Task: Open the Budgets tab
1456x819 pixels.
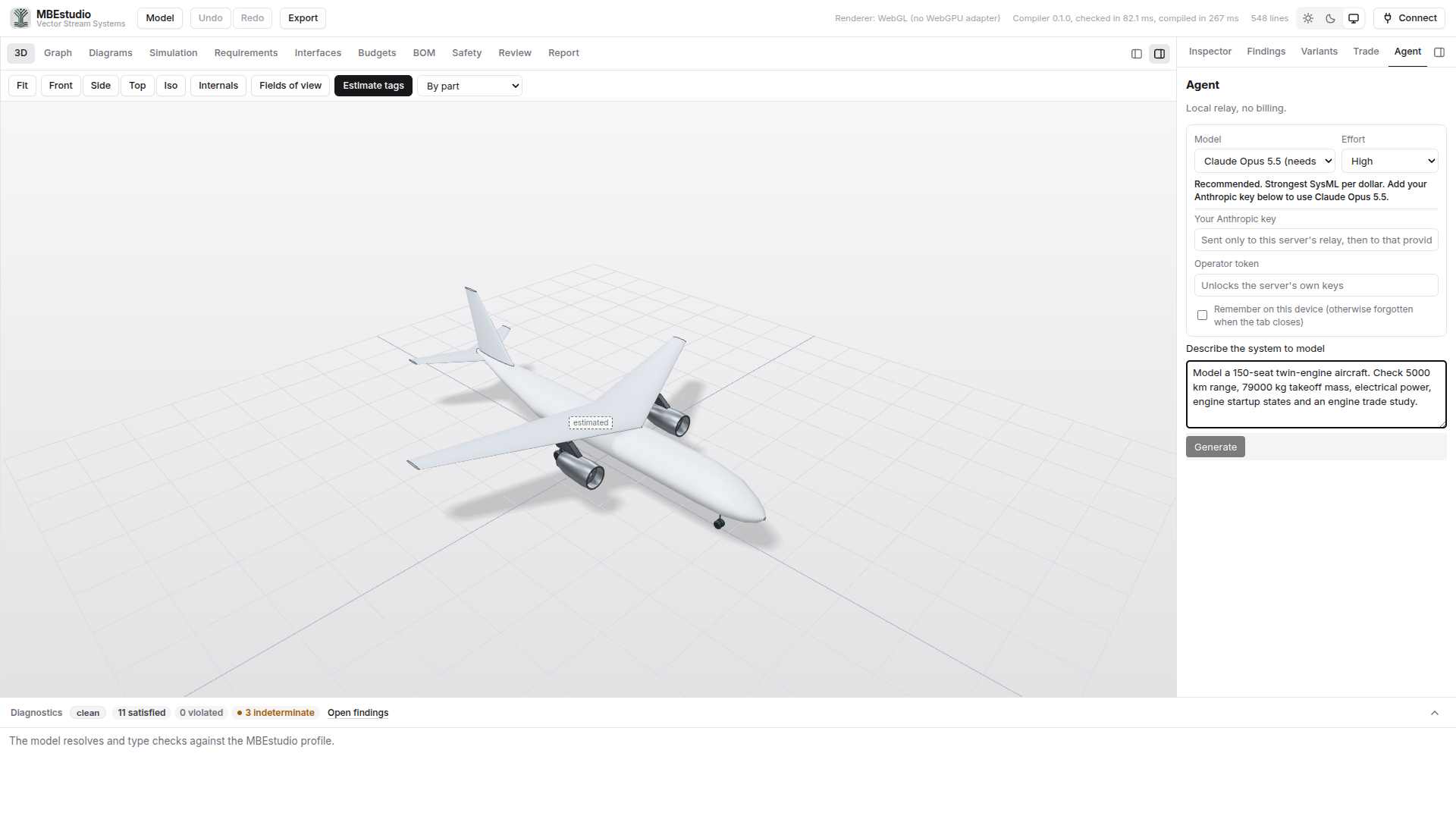Action: (x=377, y=53)
